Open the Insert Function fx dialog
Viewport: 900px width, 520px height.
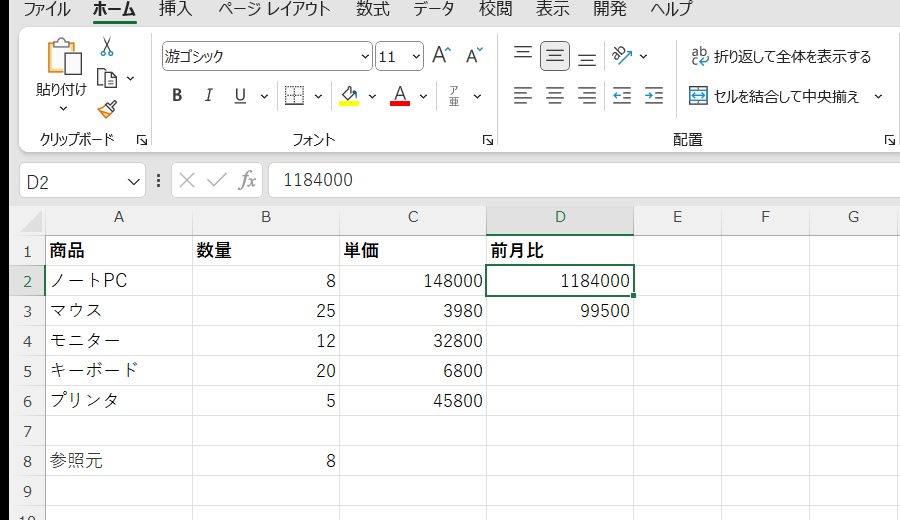point(247,180)
